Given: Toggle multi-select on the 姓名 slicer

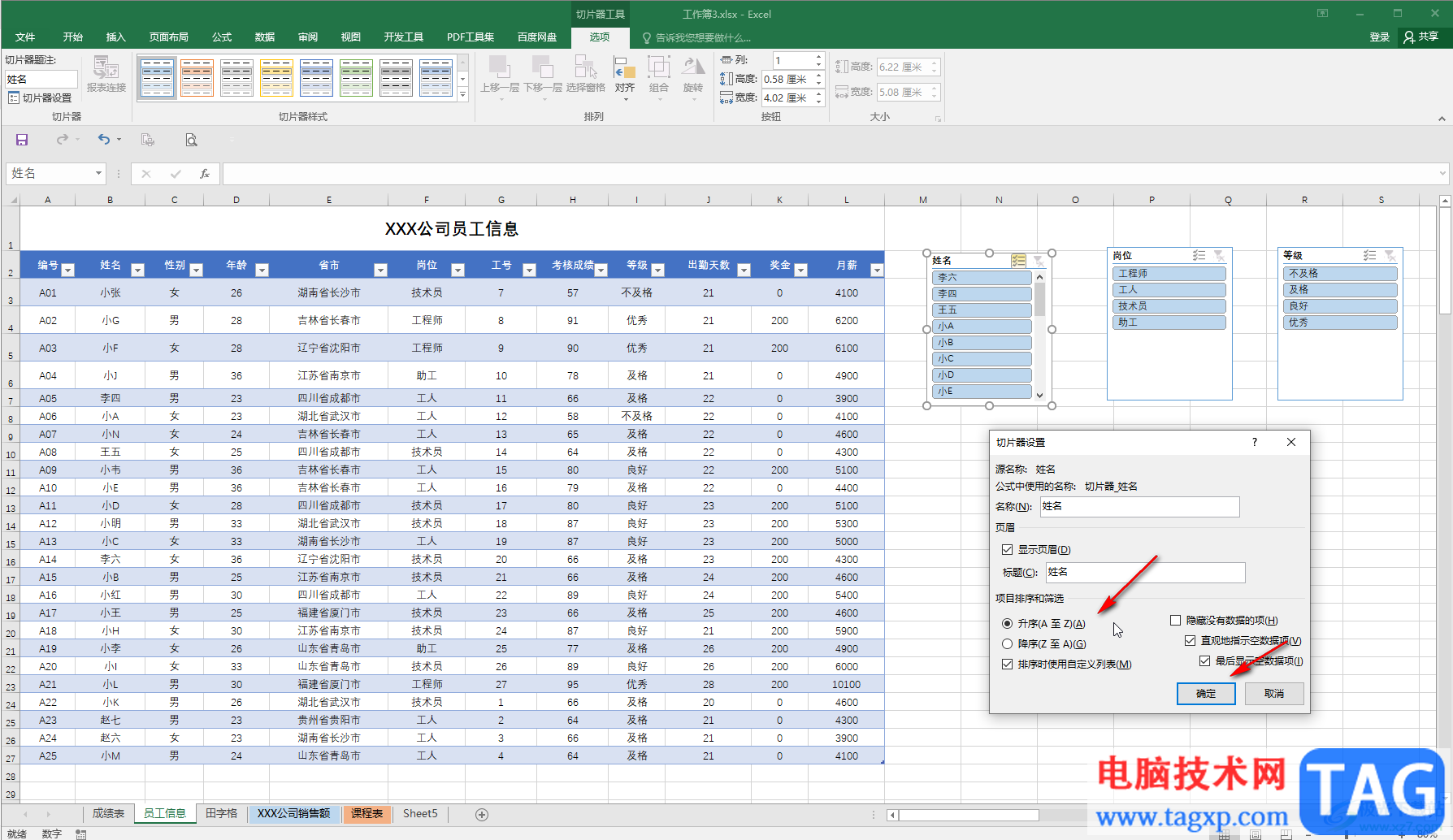Looking at the screenshot, I should 1018,261.
